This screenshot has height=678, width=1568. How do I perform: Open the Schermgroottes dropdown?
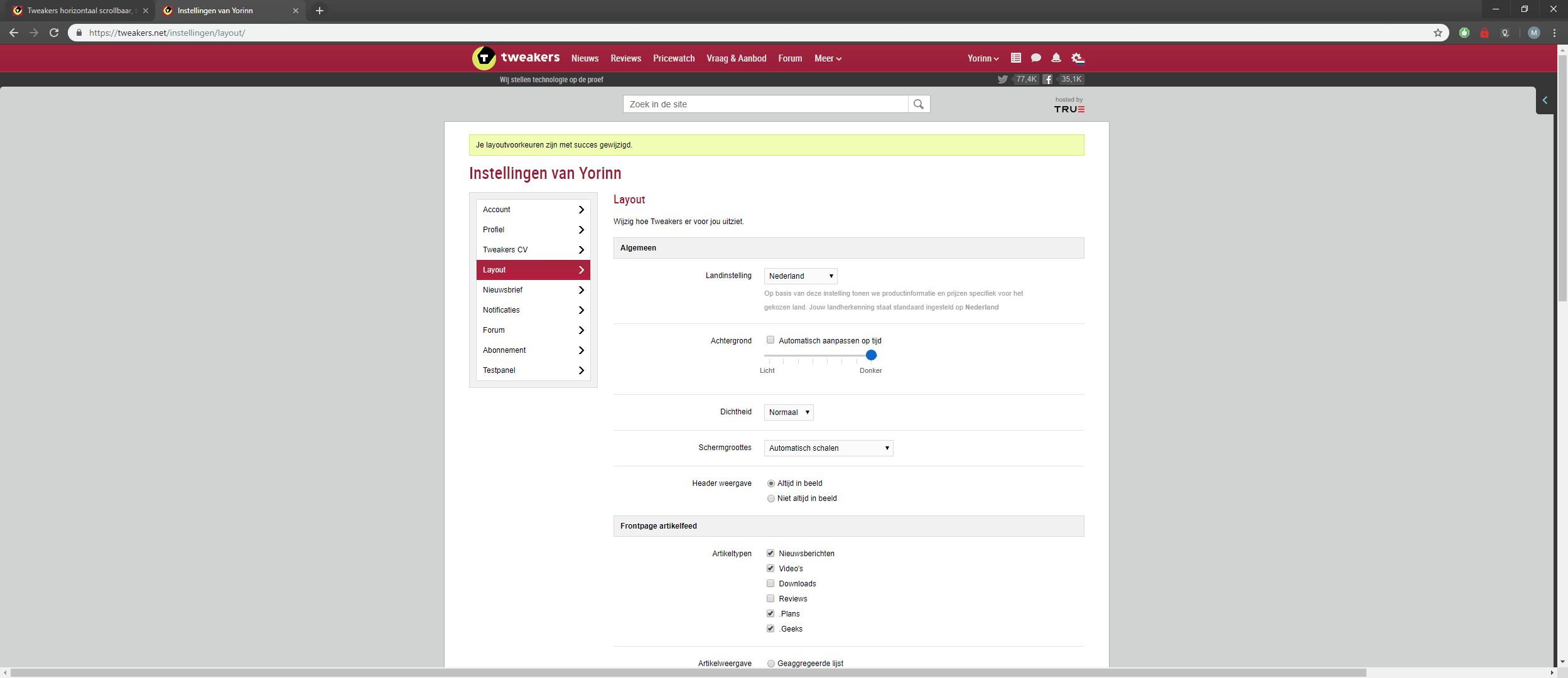click(x=828, y=448)
